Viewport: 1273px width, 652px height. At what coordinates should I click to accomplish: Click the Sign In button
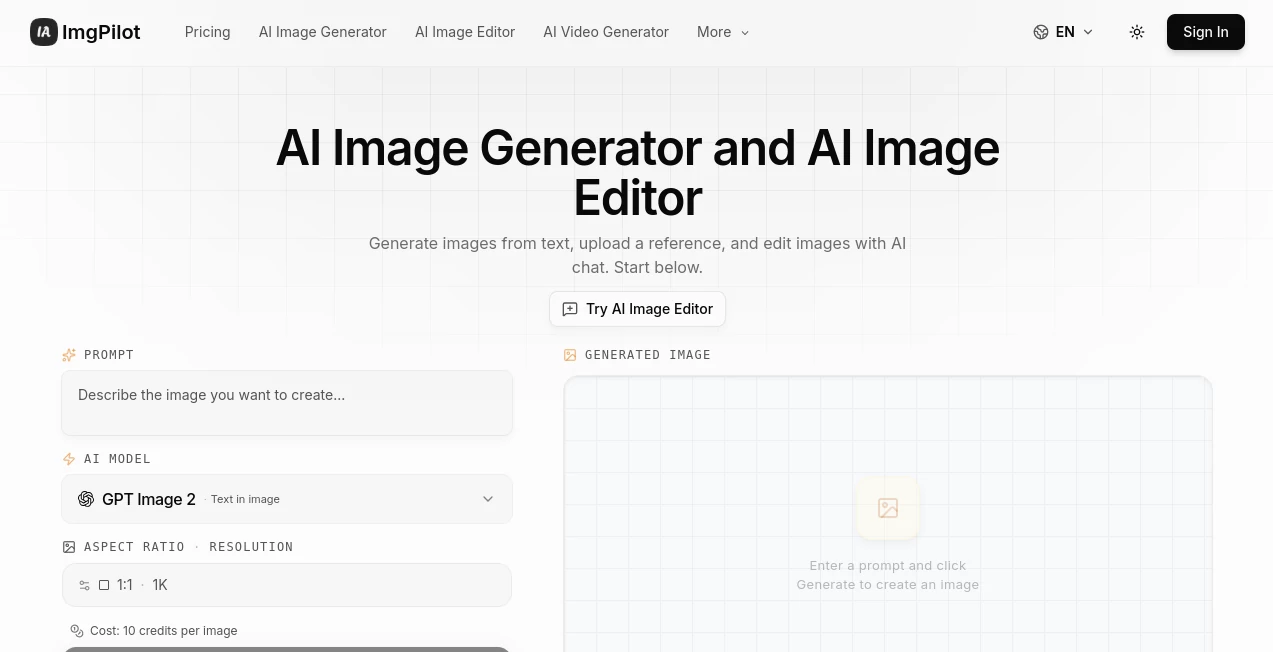(1206, 32)
